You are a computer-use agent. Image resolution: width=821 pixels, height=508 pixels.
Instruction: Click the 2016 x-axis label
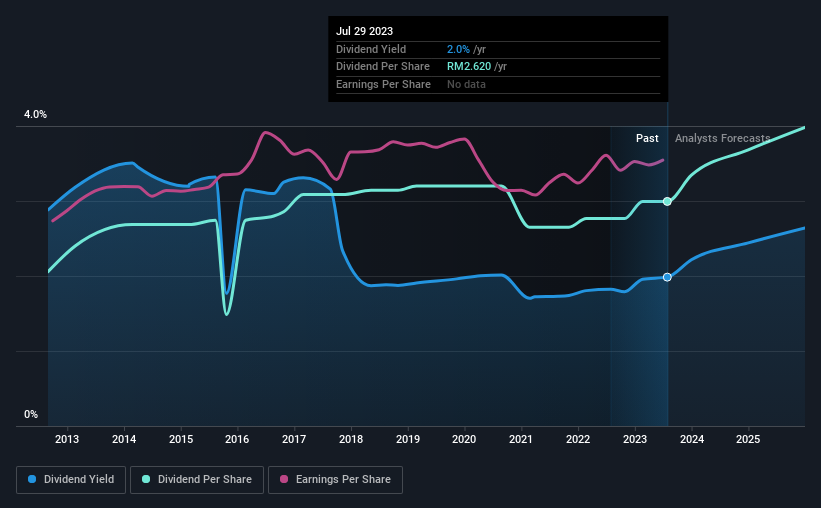pyautogui.click(x=237, y=439)
